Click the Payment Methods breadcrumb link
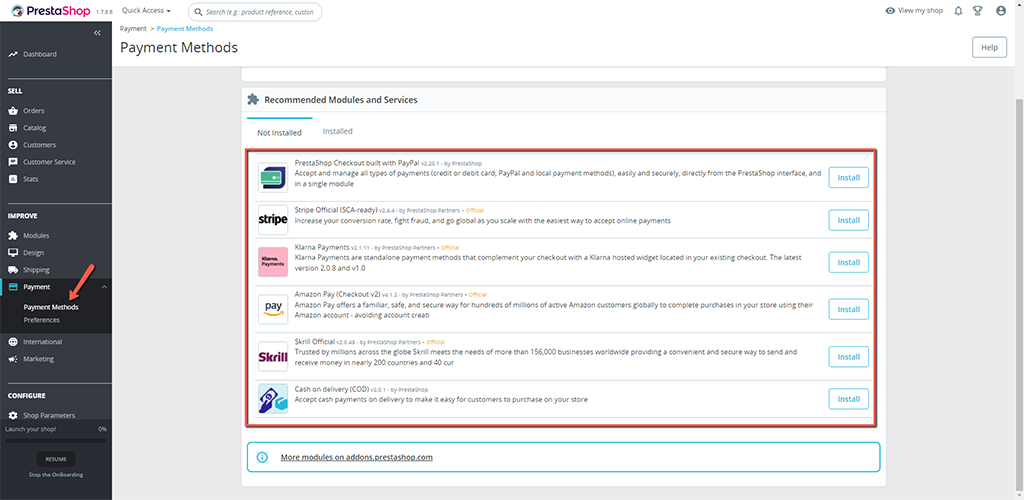 (x=185, y=29)
